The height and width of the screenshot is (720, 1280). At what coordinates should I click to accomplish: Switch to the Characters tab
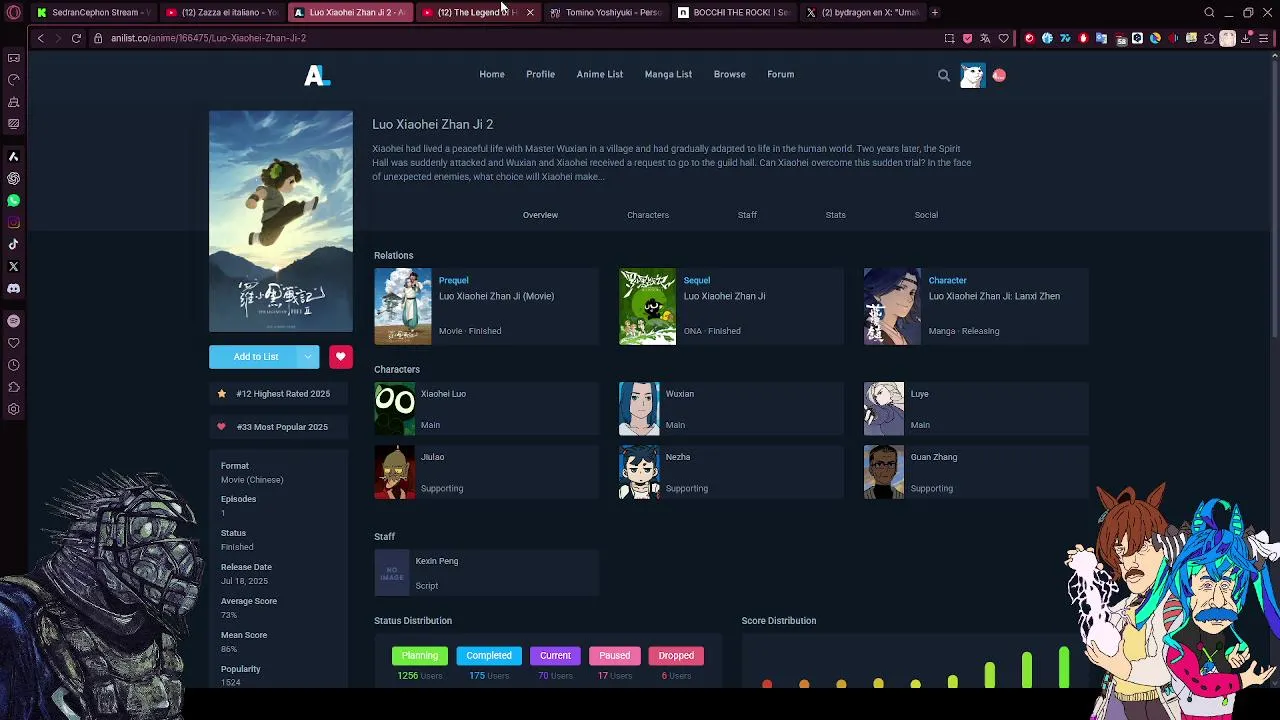pos(648,215)
